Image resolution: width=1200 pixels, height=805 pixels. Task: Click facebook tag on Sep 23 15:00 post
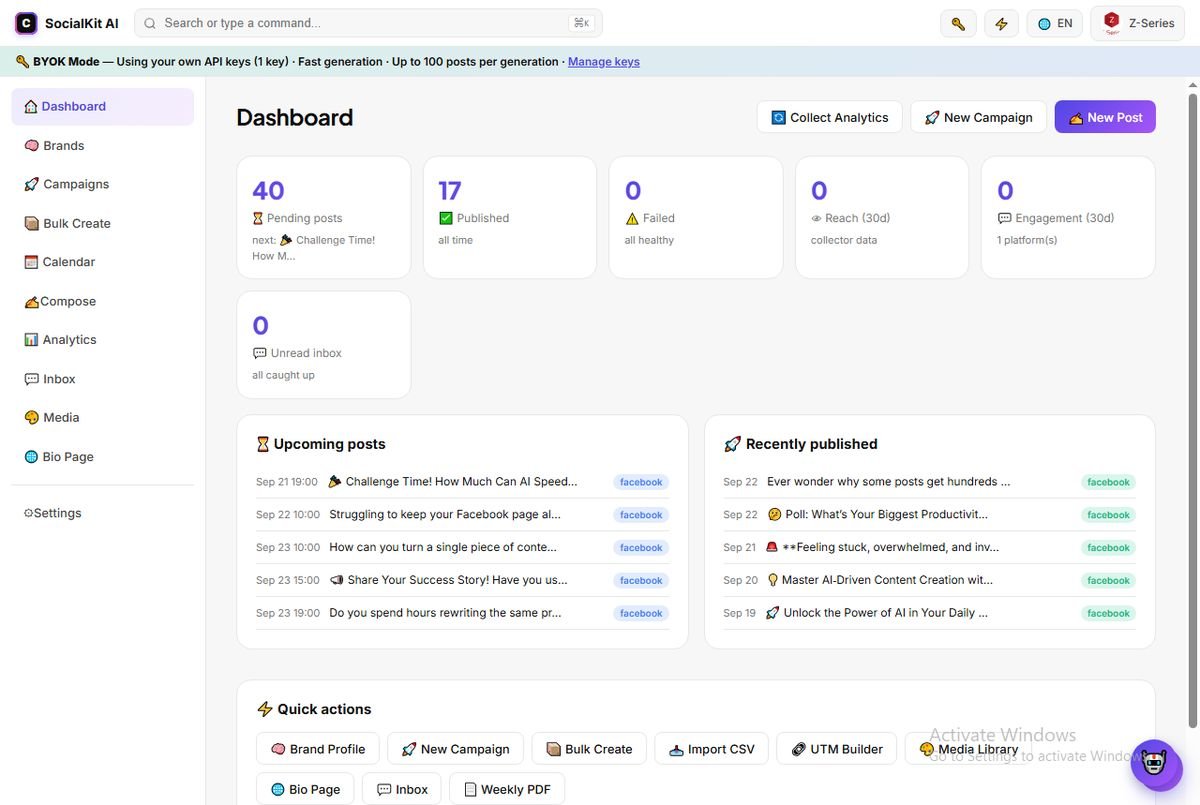(x=641, y=580)
